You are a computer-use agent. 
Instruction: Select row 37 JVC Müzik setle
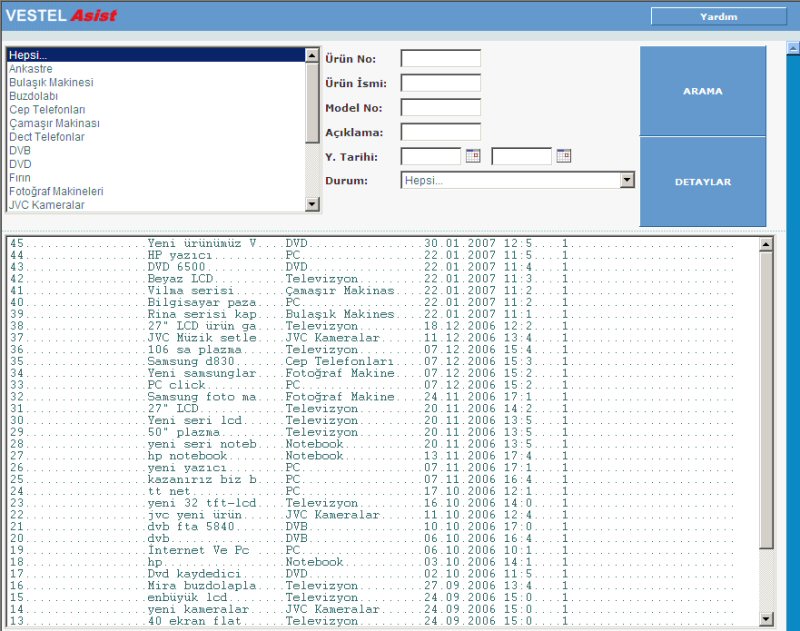[x=383, y=338]
